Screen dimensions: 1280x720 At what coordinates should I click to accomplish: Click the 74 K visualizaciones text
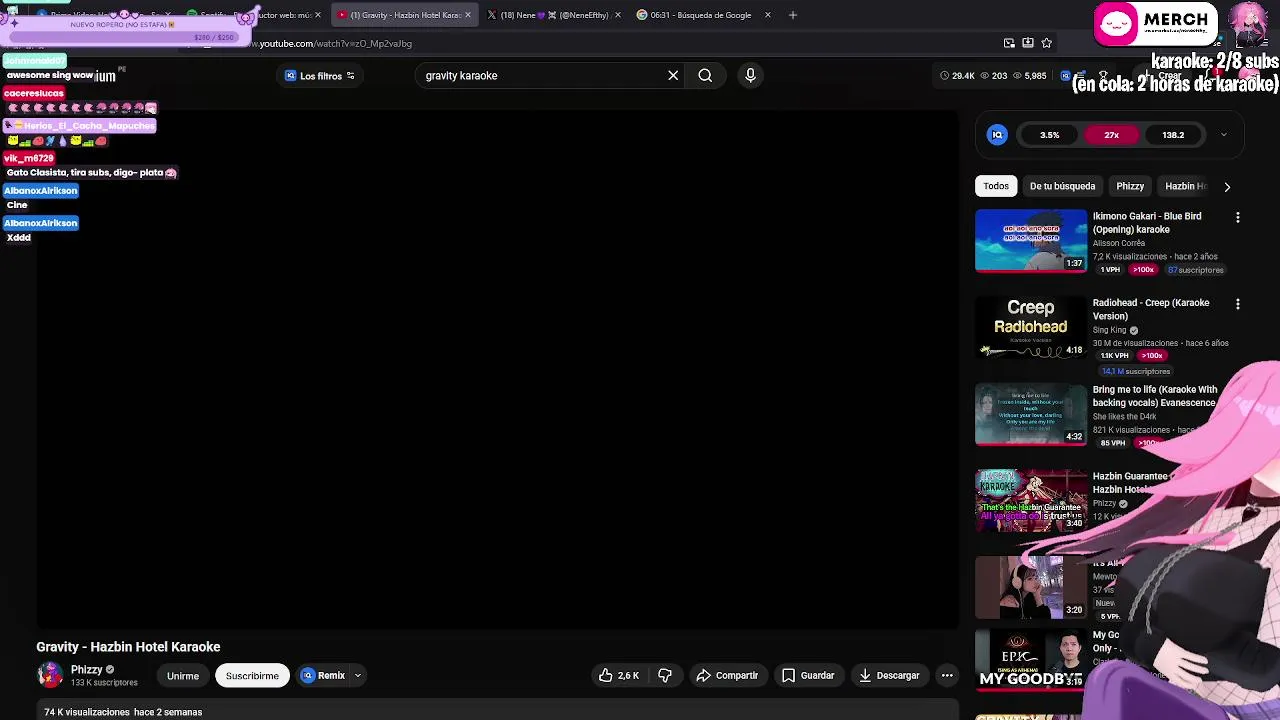point(87,712)
